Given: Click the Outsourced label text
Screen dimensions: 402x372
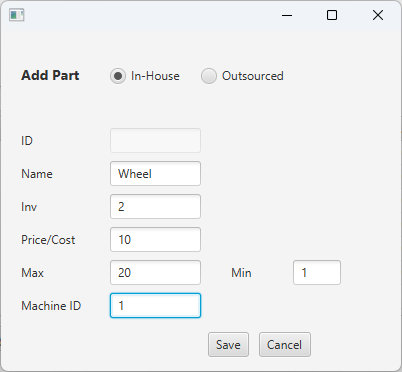Looking at the screenshot, I should click(253, 76).
